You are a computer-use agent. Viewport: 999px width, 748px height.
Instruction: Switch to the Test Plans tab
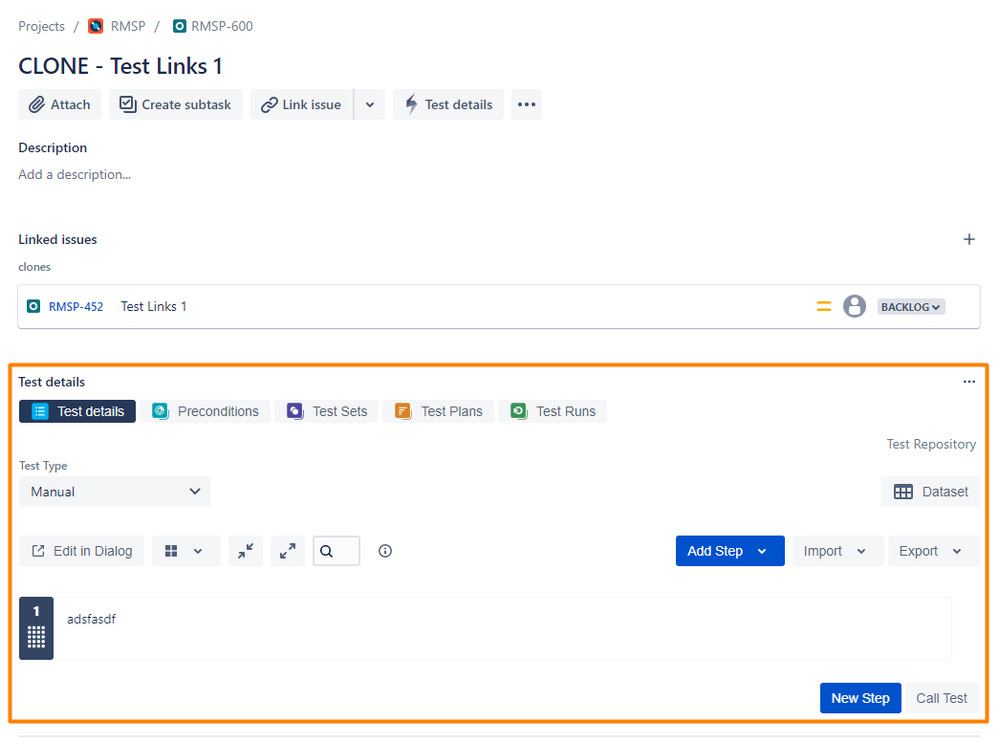click(438, 412)
